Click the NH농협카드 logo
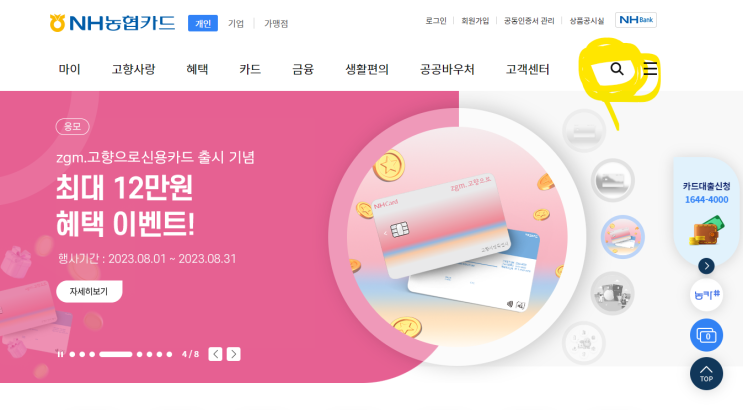The height and width of the screenshot is (410, 743). pos(112,23)
